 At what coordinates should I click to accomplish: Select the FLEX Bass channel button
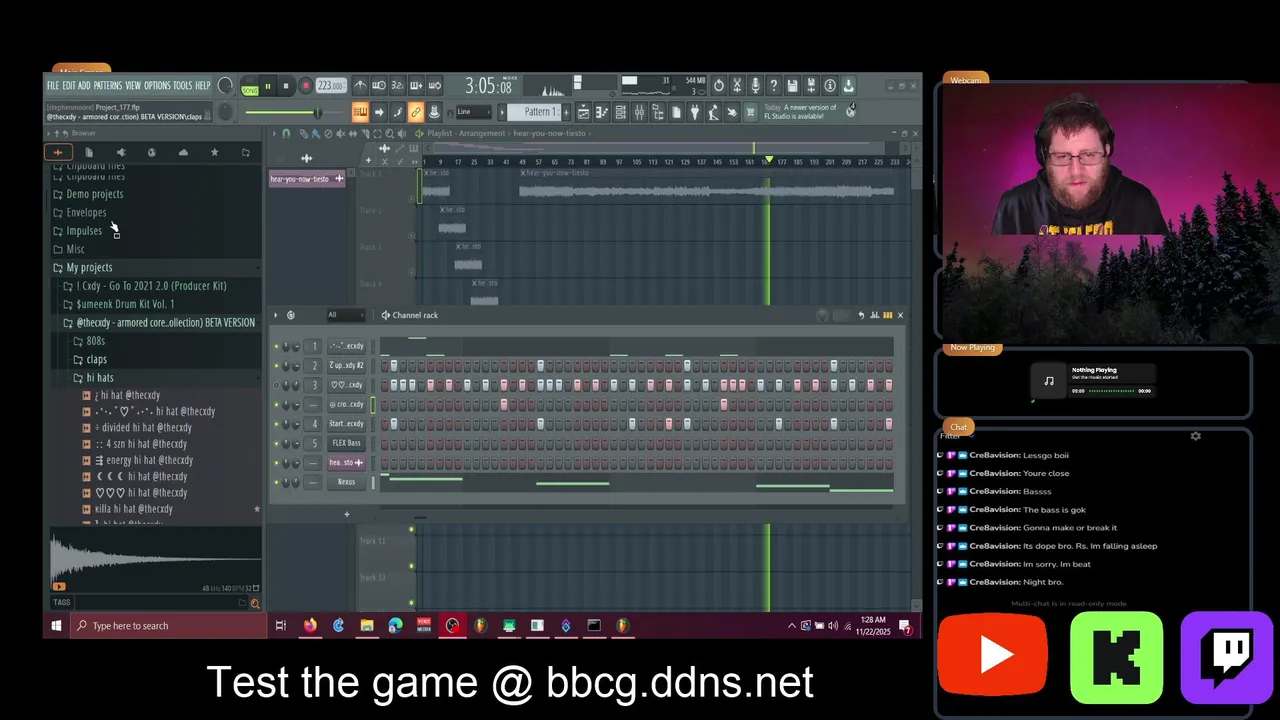click(x=346, y=443)
